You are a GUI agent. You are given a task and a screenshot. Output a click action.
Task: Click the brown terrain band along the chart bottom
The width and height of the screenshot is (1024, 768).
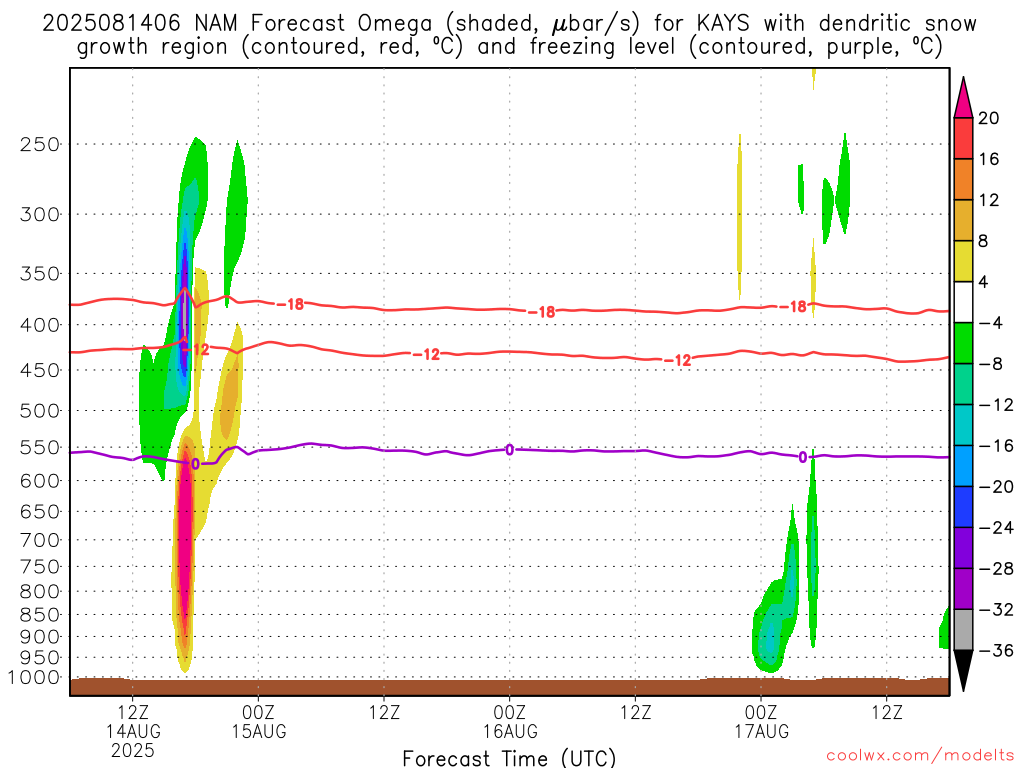(x=509, y=686)
